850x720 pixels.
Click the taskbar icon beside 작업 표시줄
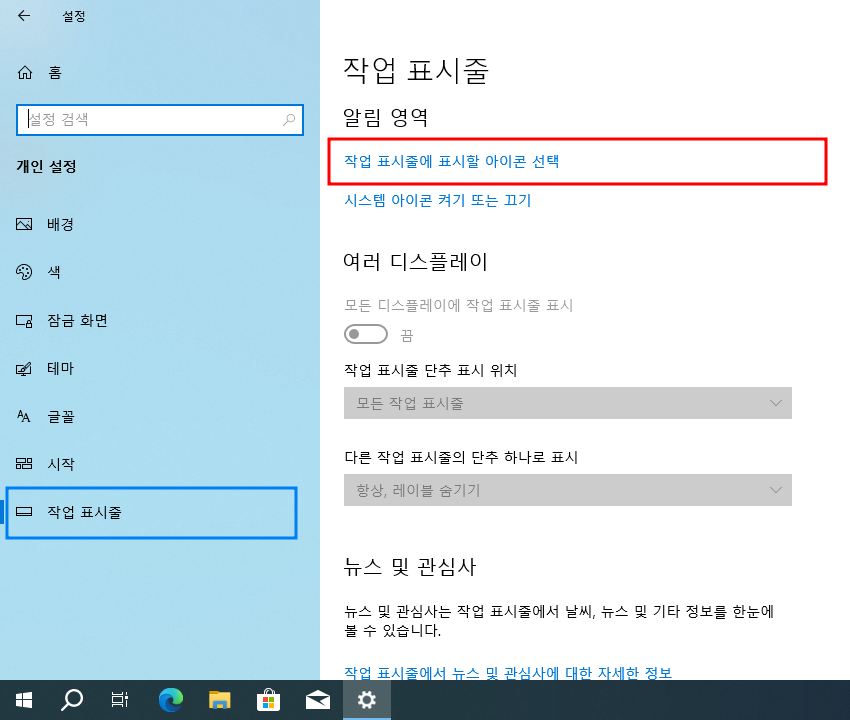coord(24,512)
